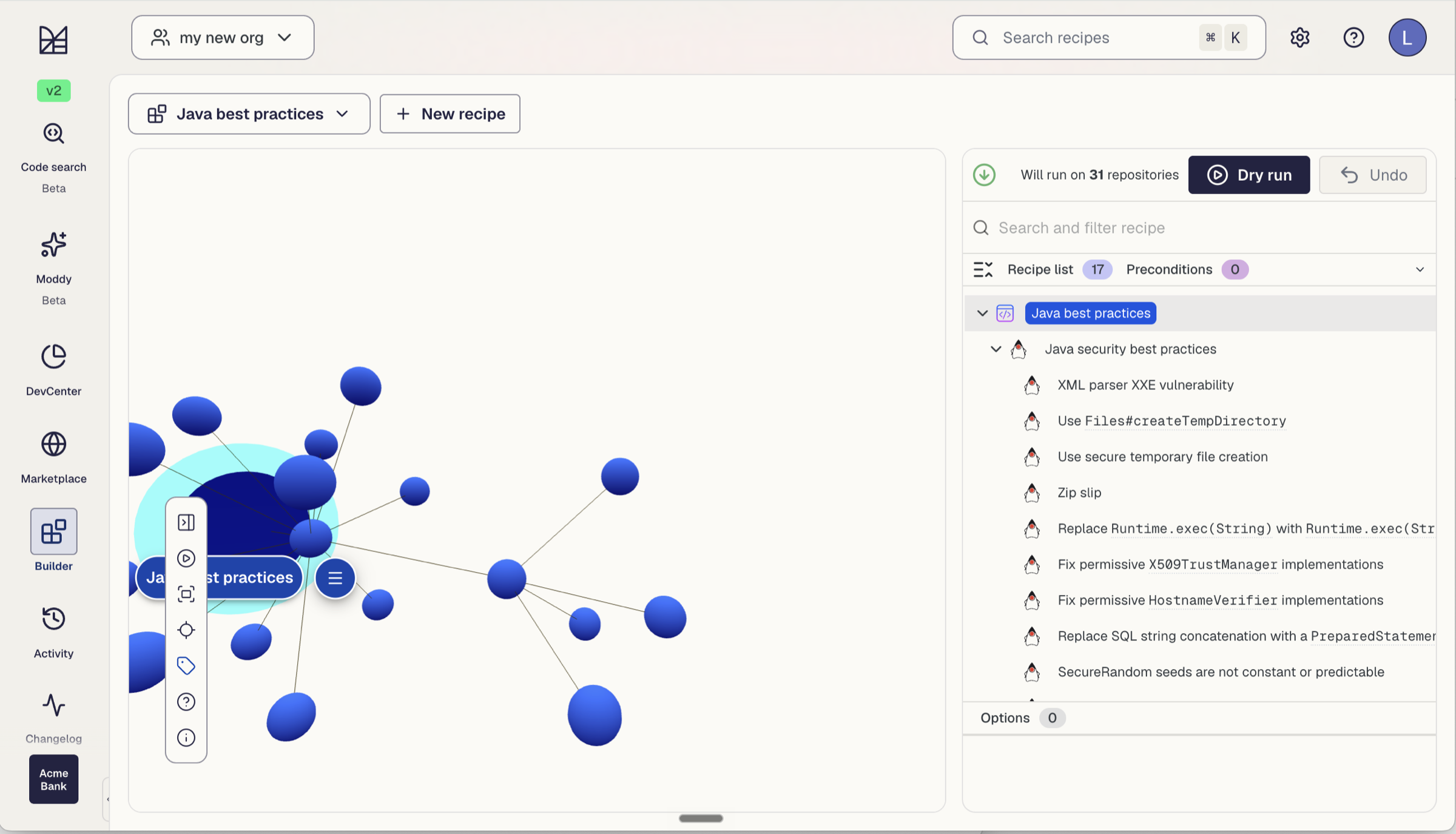Select Use Files#createTempDirectory recipe
Screen dimensions: 1456x834
[x=1171, y=420]
